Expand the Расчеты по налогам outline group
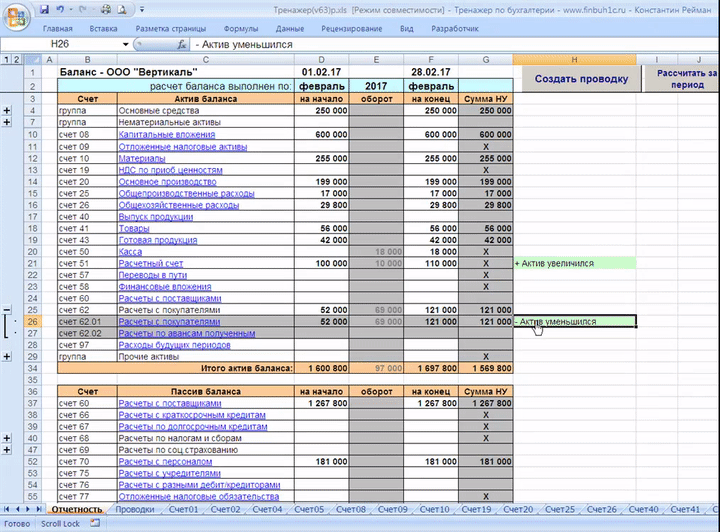Viewport: 720px width, 532px height. 7,438
